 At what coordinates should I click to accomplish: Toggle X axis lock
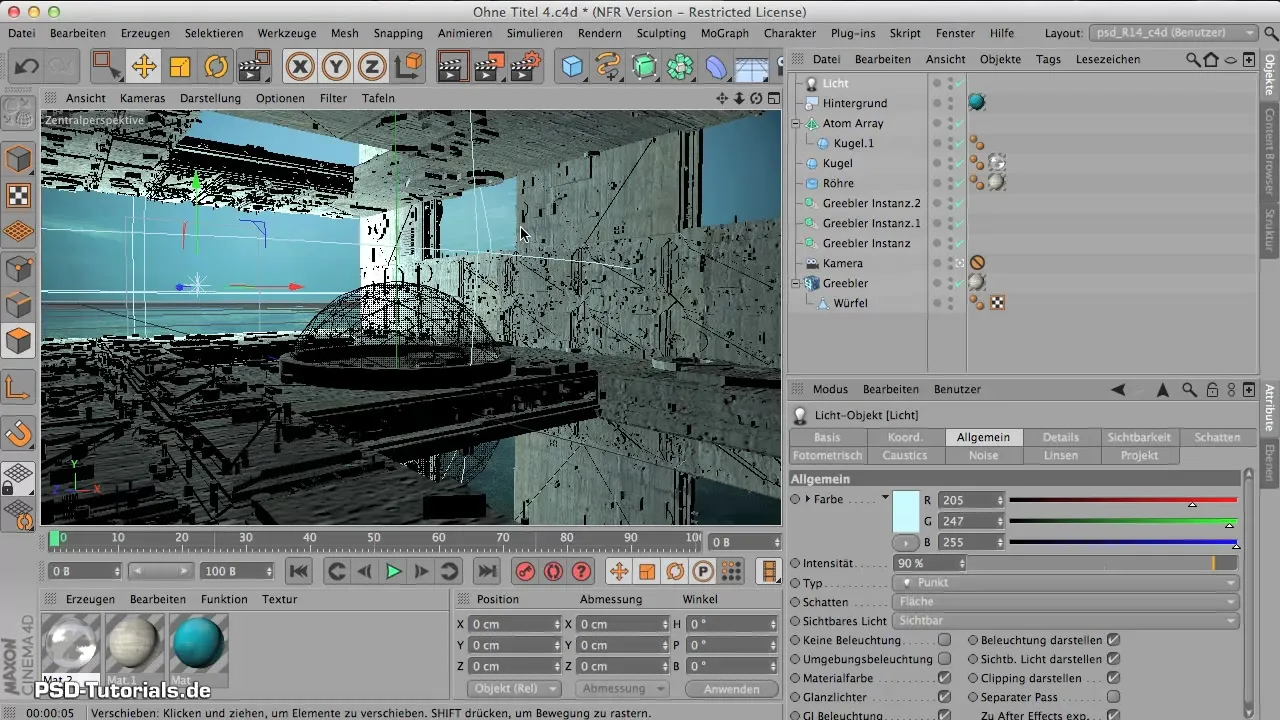tap(300, 67)
